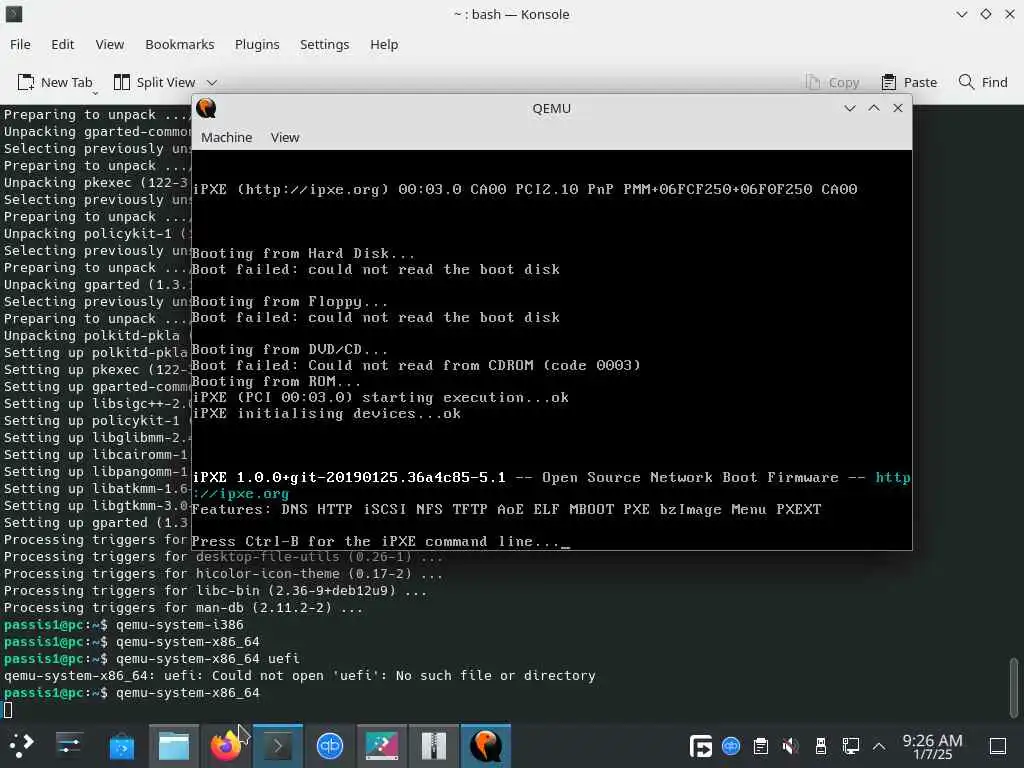Open network connections tray icon
The height and width of the screenshot is (768, 1024).
tap(850, 746)
